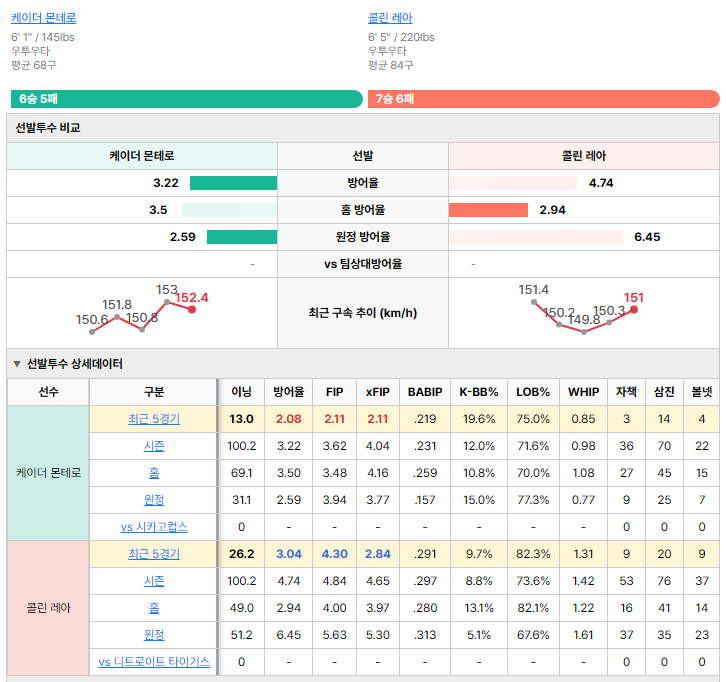Image resolution: width=726 pixels, height=682 pixels.
Task: Click the 26.2 innings cell
Action: tap(241, 554)
